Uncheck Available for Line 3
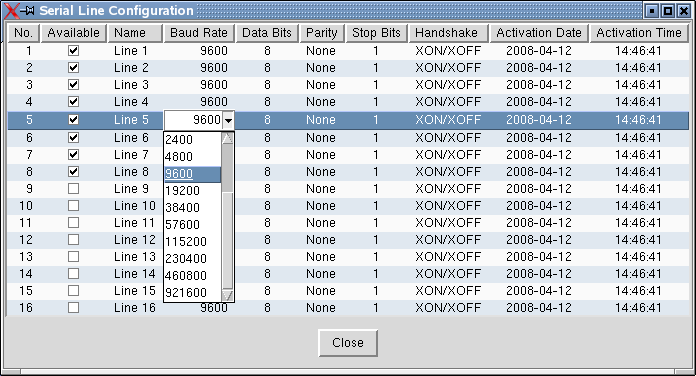This screenshot has width=696, height=376. (73, 84)
